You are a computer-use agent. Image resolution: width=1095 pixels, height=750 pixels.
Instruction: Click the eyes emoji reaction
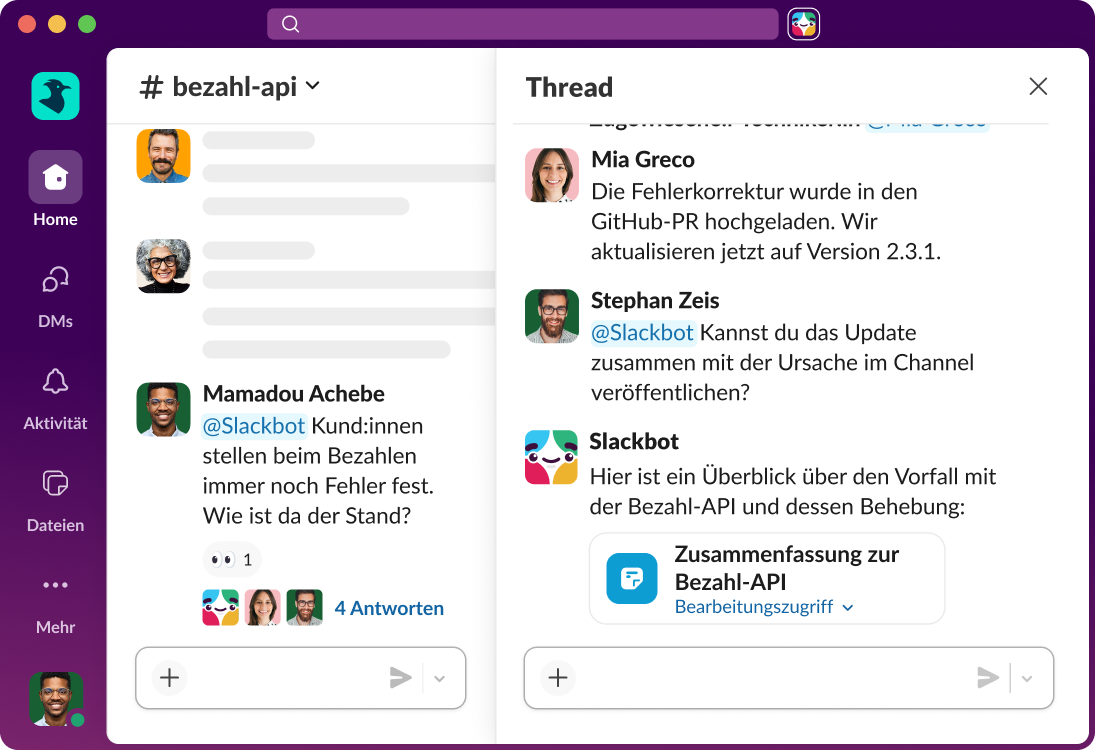click(x=232, y=559)
